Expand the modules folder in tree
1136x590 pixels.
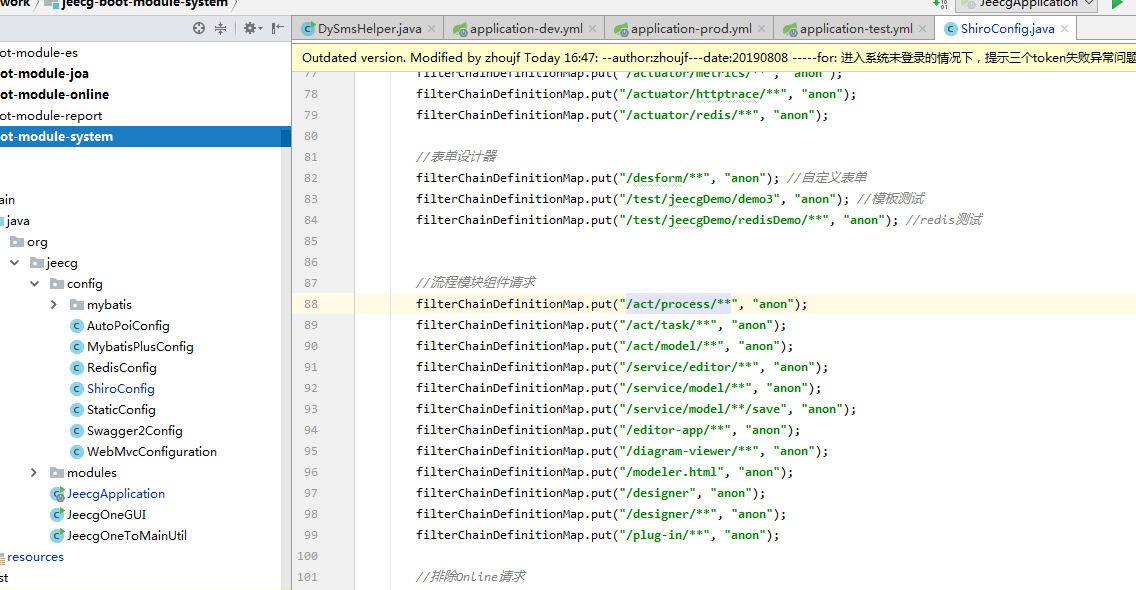[34, 473]
